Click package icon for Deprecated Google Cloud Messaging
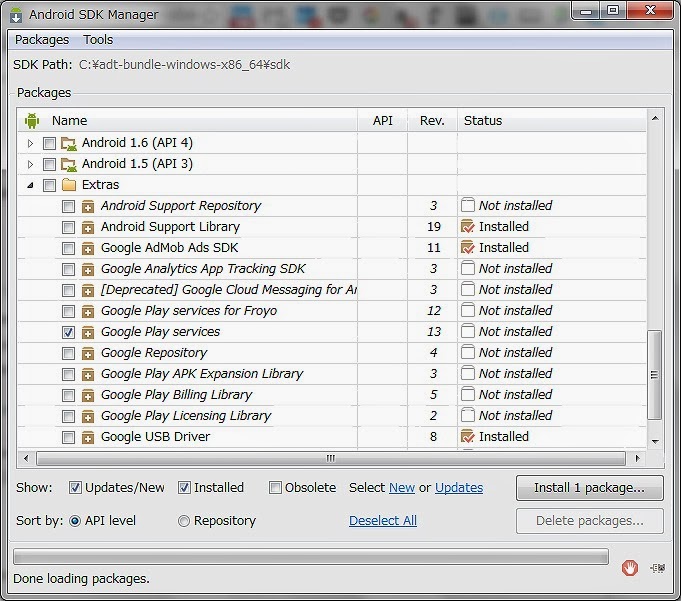This screenshot has width=681, height=601. pos(88,290)
